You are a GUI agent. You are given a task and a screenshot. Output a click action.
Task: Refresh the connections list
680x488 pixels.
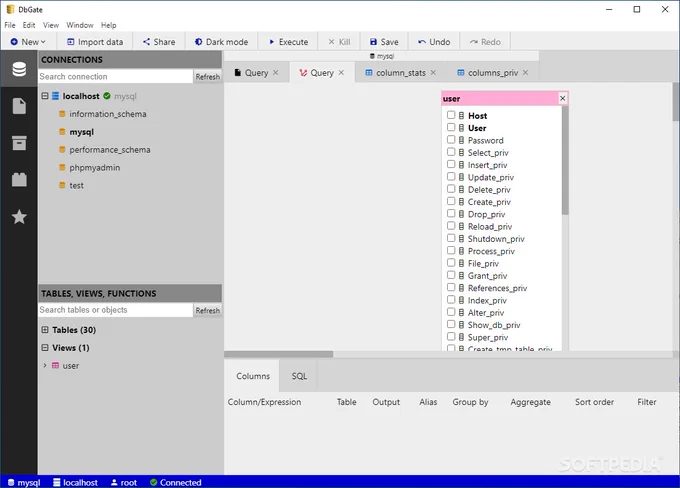207,76
